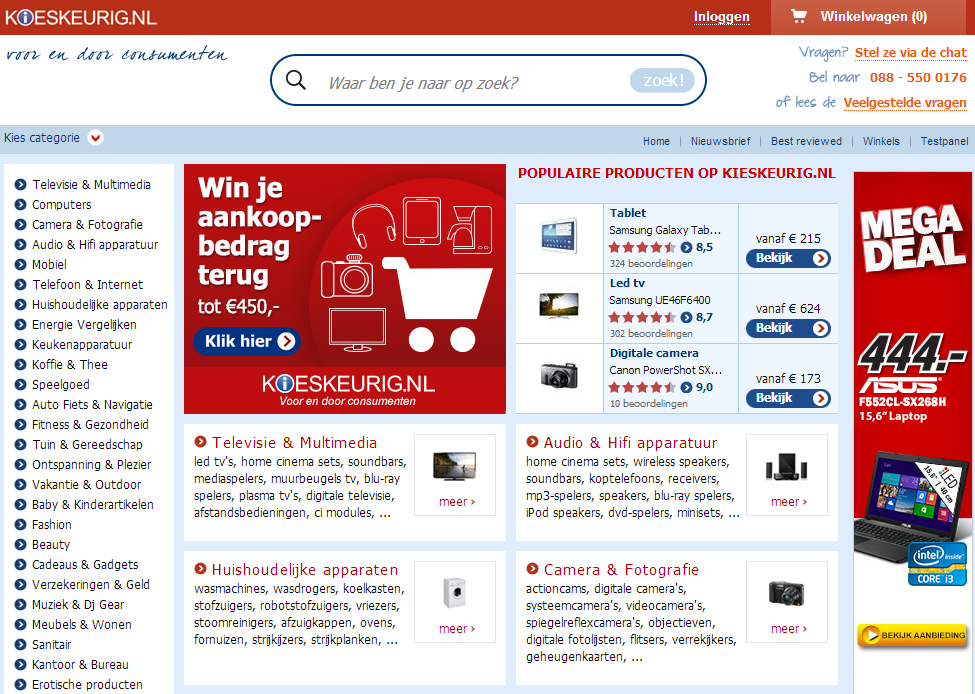The width and height of the screenshot is (975, 694).
Task: Click arrow icon beside Baby & Kinderartikelen
Action: point(21,504)
